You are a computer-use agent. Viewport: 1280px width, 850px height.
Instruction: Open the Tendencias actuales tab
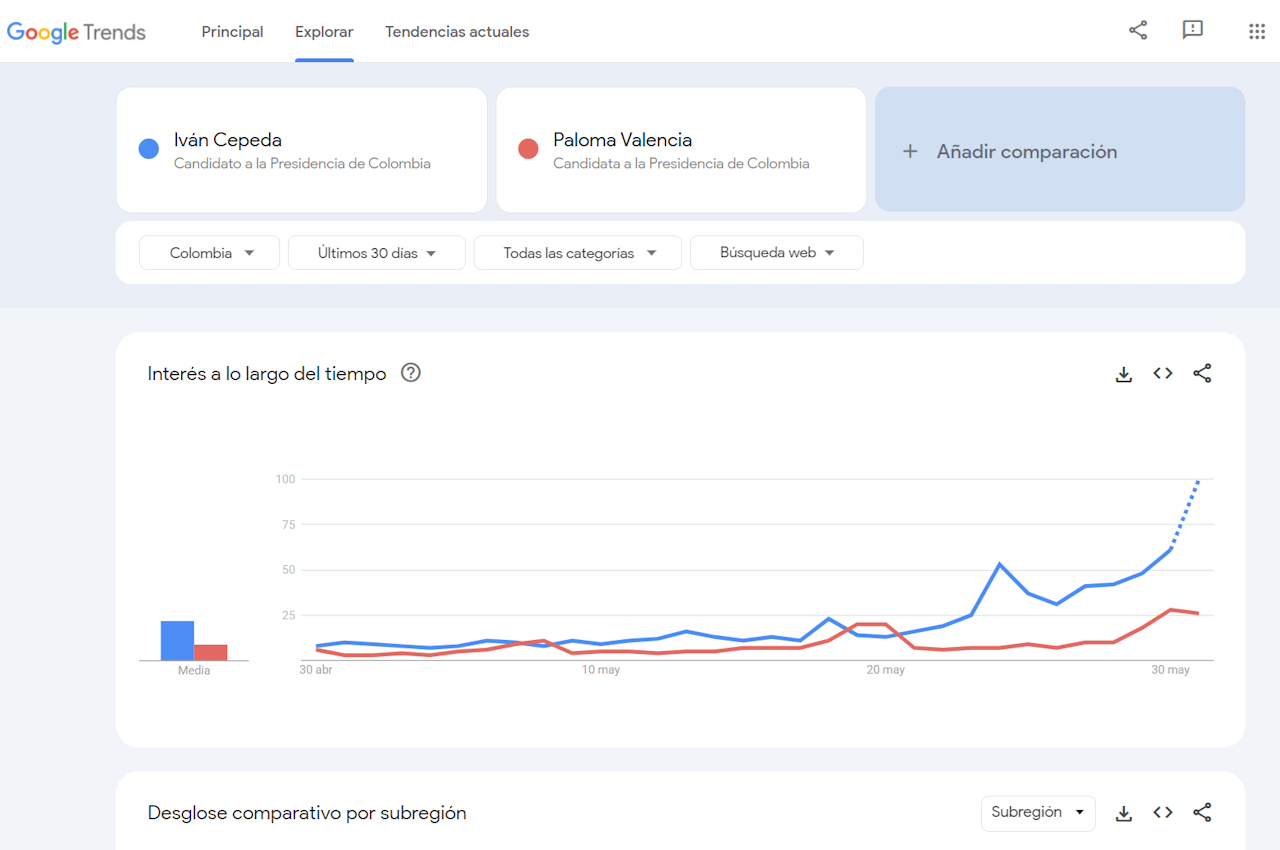[x=457, y=32]
